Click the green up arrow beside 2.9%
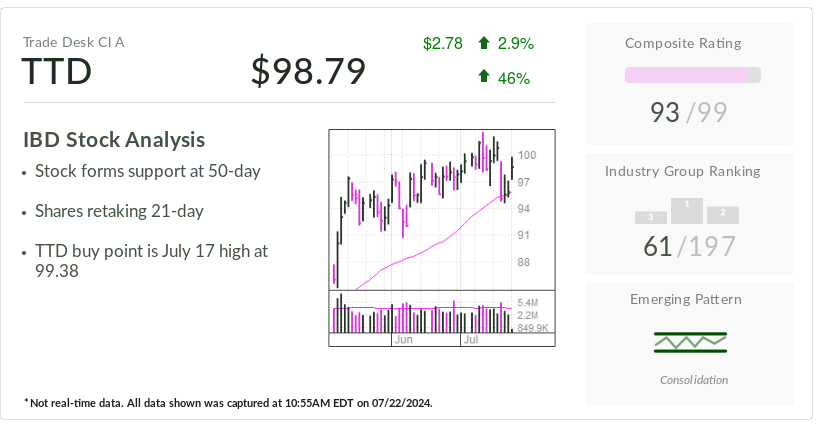 pos(484,43)
